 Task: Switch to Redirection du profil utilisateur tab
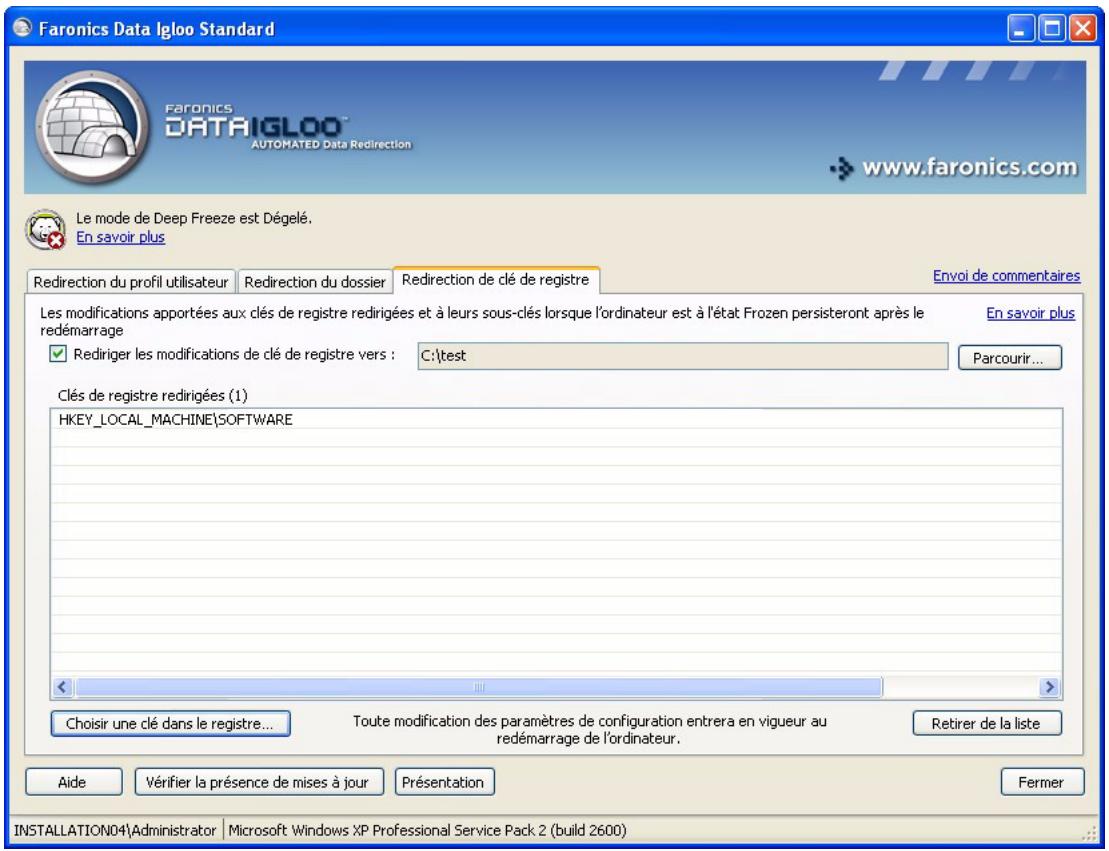pyautogui.click(x=131, y=282)
